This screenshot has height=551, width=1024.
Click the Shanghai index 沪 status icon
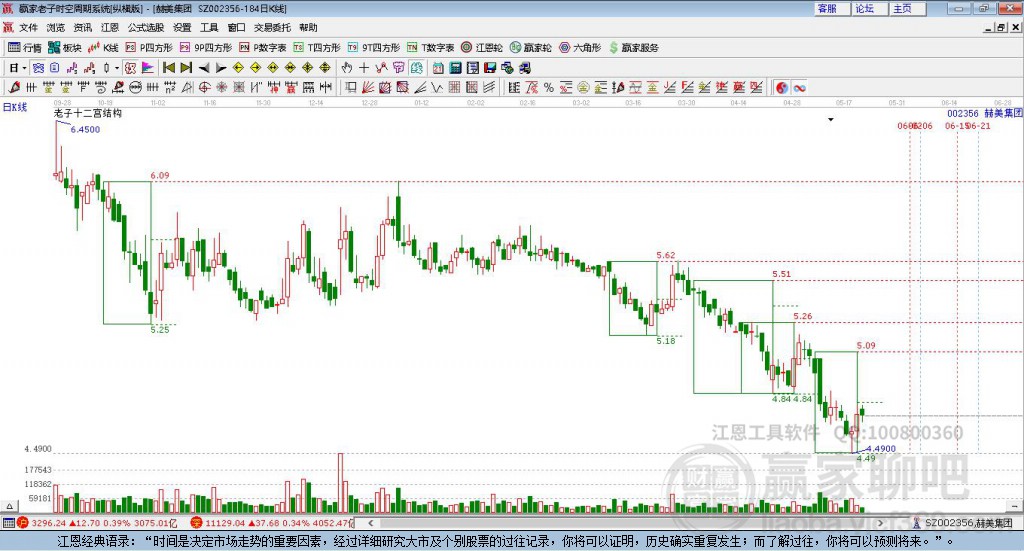pyautogui.click(x=22, y=523)
